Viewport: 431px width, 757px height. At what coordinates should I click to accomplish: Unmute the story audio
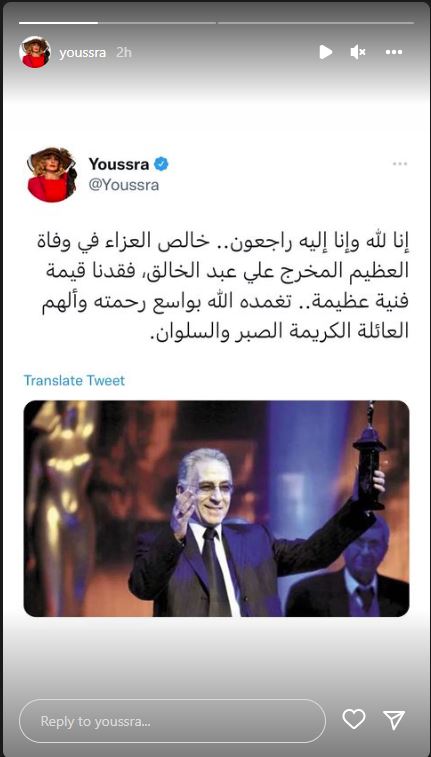358,52
